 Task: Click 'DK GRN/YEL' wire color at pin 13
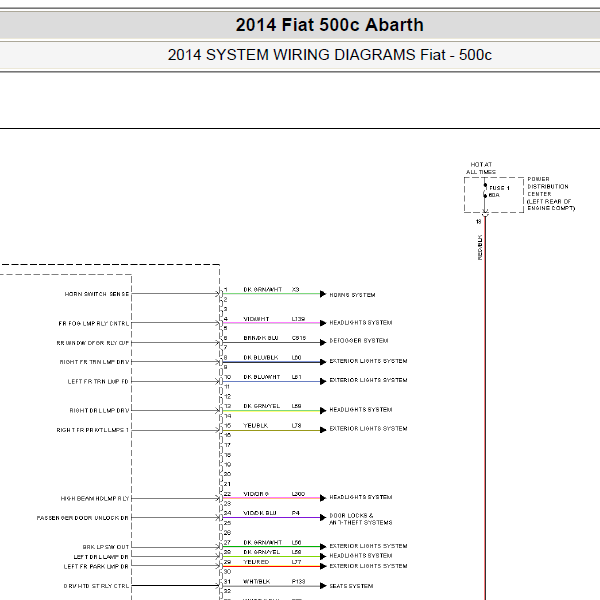point(262,406)
